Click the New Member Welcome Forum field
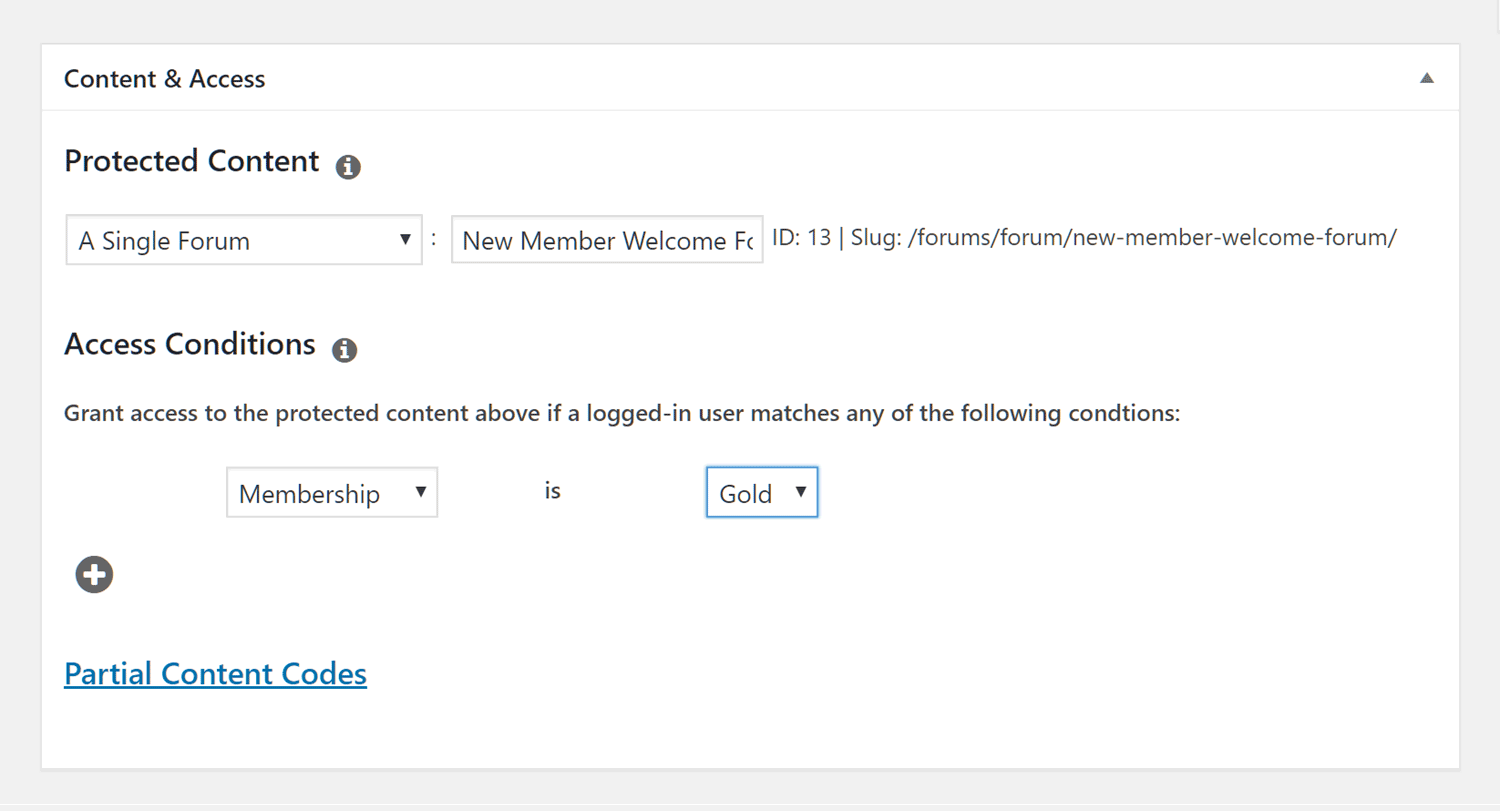 click(x=607, y=240)
